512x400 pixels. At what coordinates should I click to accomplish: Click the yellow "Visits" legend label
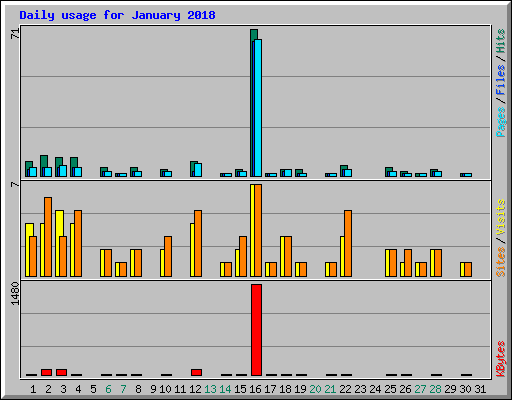501,218
